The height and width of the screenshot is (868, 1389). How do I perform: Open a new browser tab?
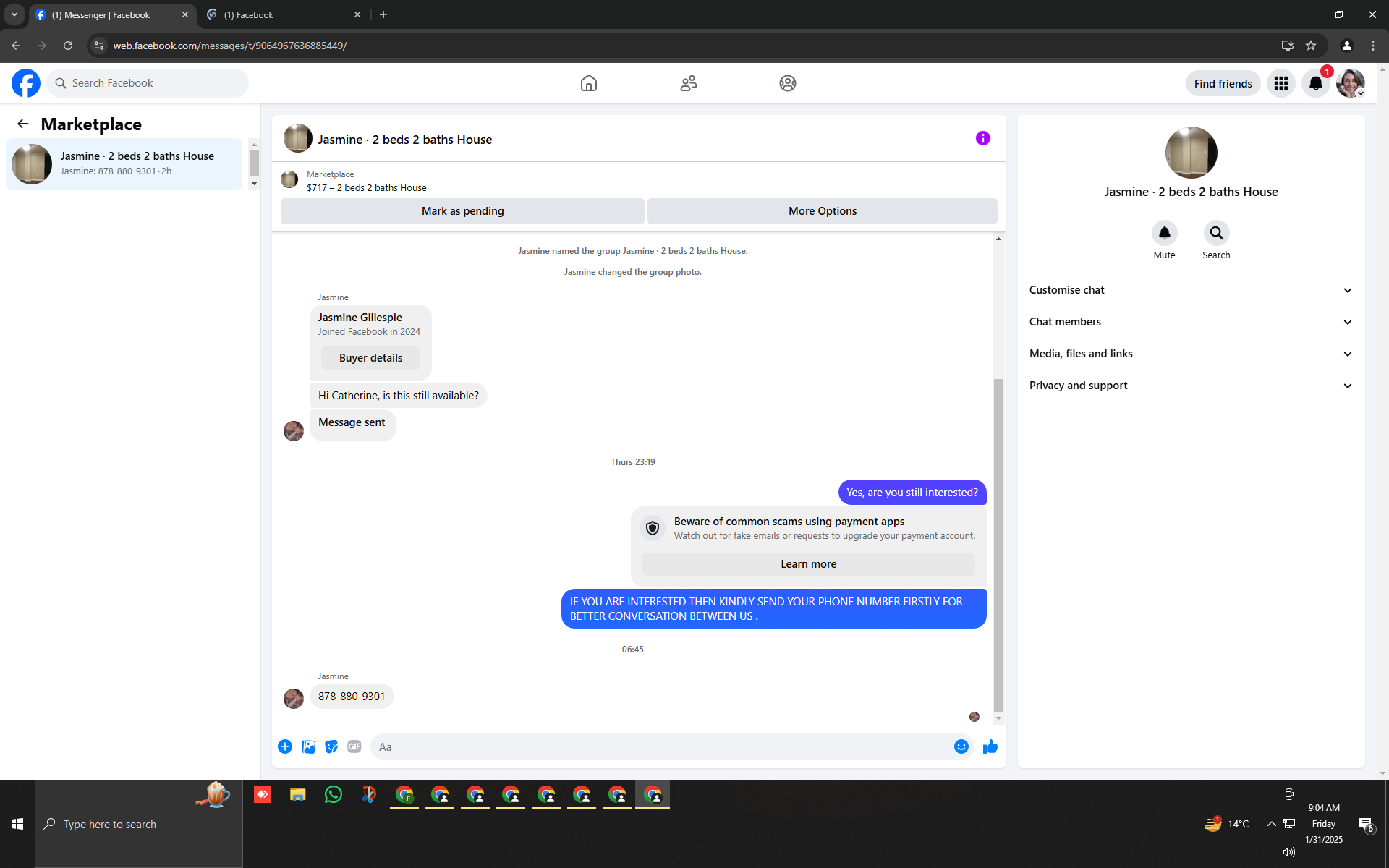(x=383, y=14)
